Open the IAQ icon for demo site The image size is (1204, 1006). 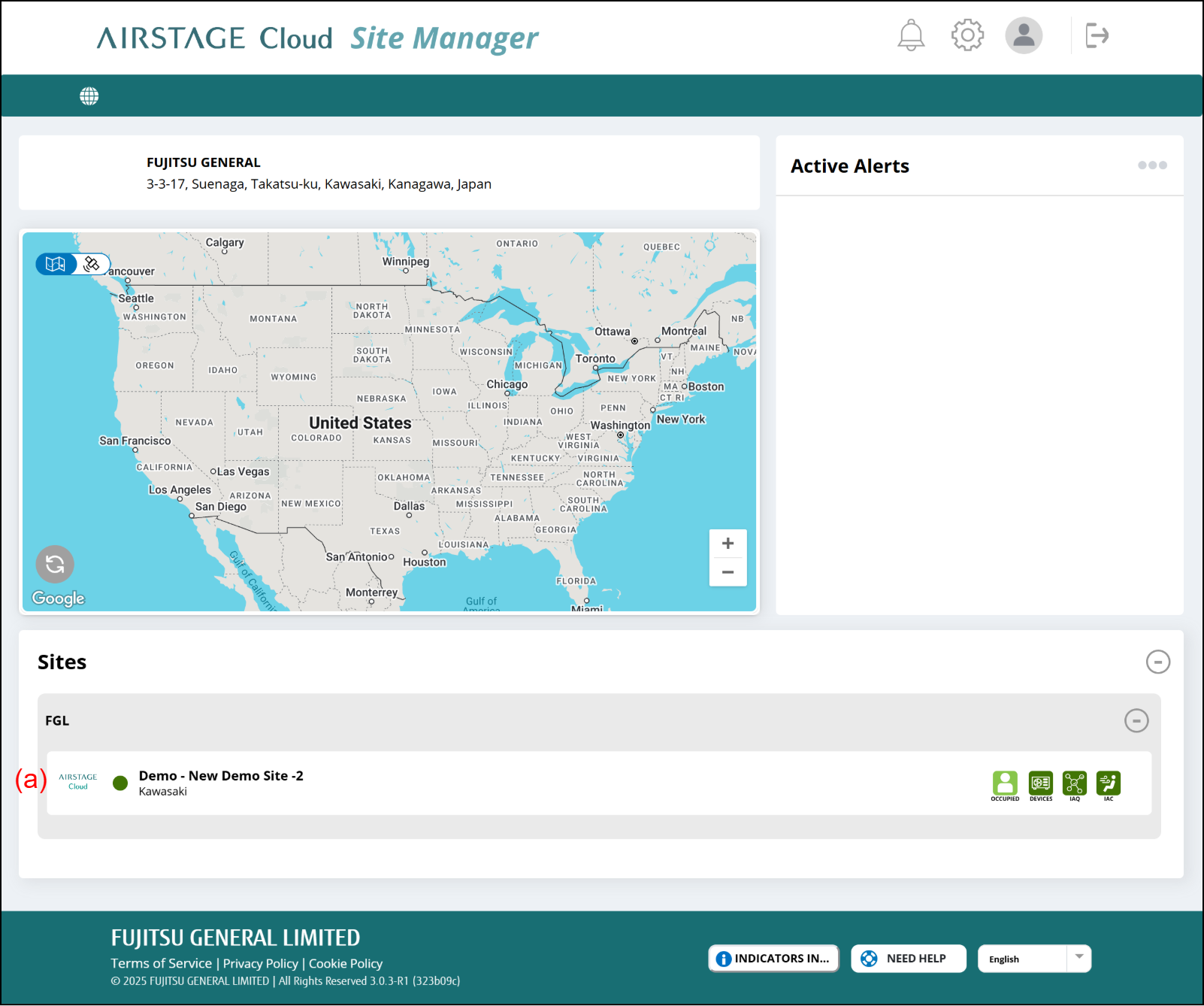[1074, 784]
